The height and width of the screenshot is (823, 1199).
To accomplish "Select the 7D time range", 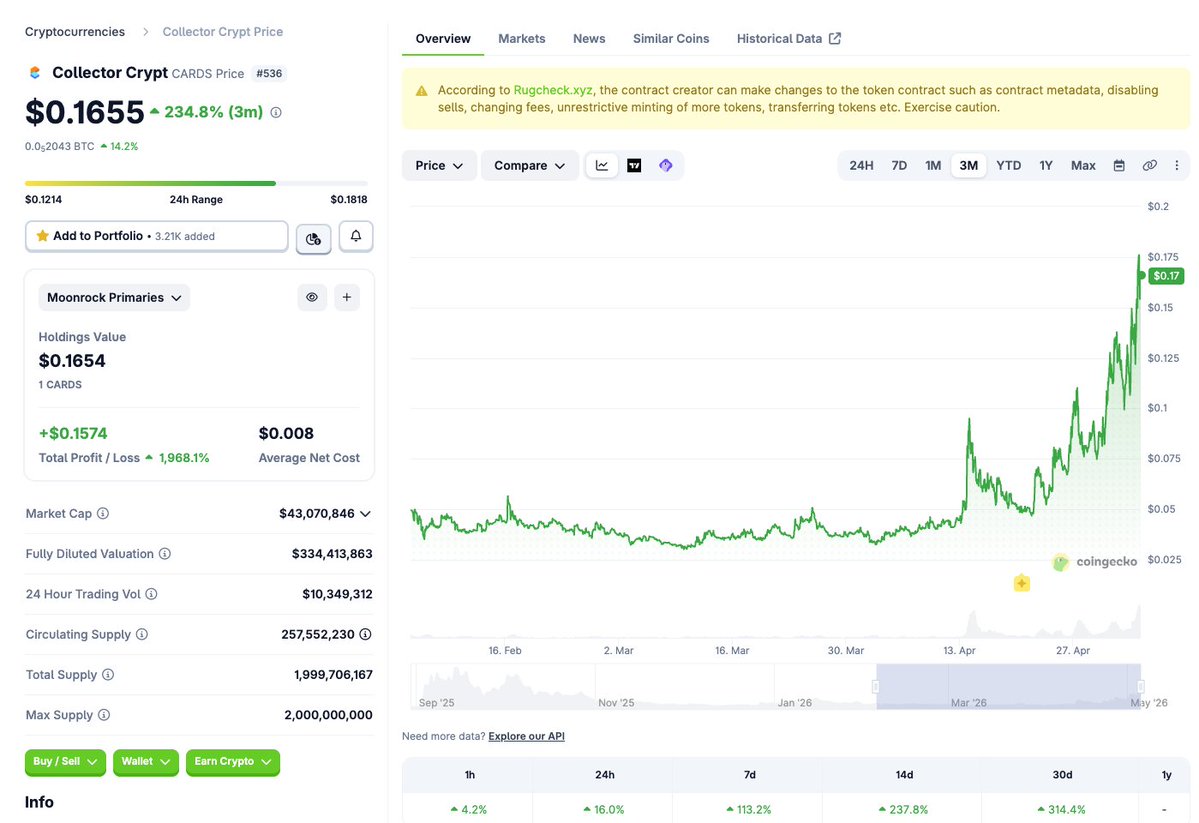I will point(899,165).
